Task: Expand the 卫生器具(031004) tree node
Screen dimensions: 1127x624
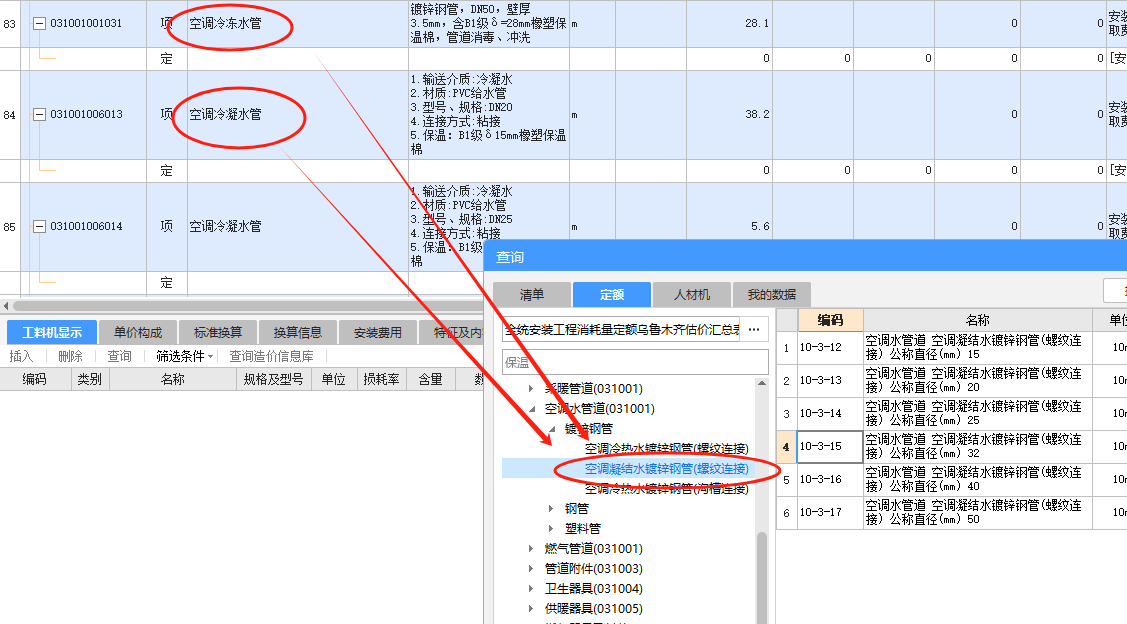Action: click(531, 589)
